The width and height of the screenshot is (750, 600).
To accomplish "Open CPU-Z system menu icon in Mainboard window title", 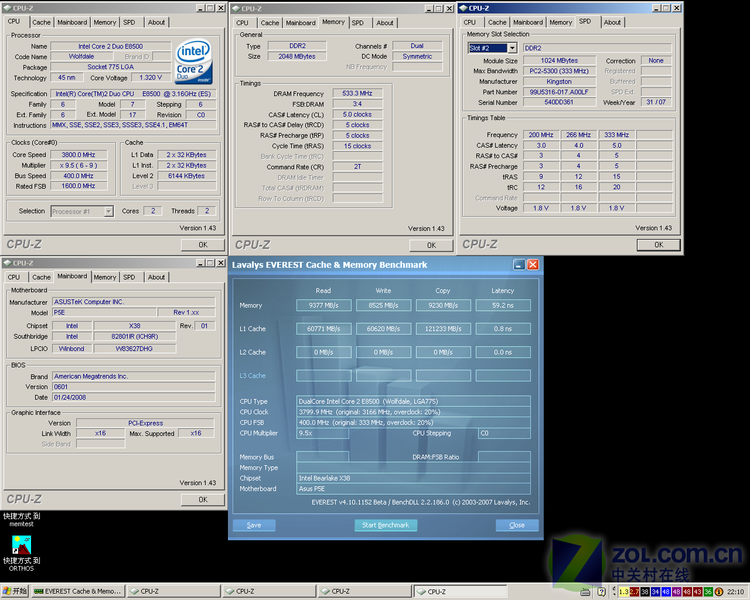I will pos(7,263).
